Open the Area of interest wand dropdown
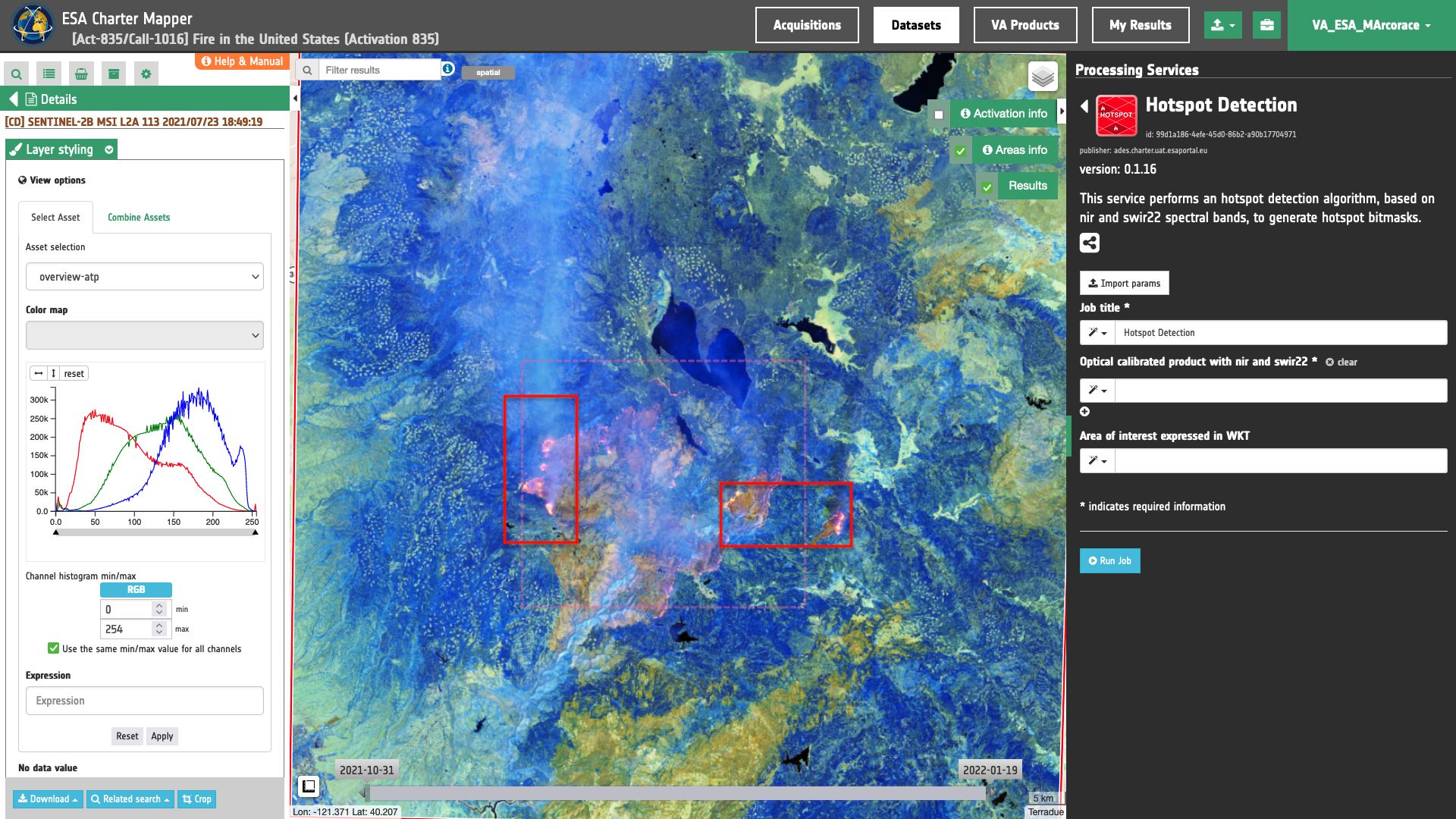Viewport: 1456px width, 819px height. point(1097,461)
